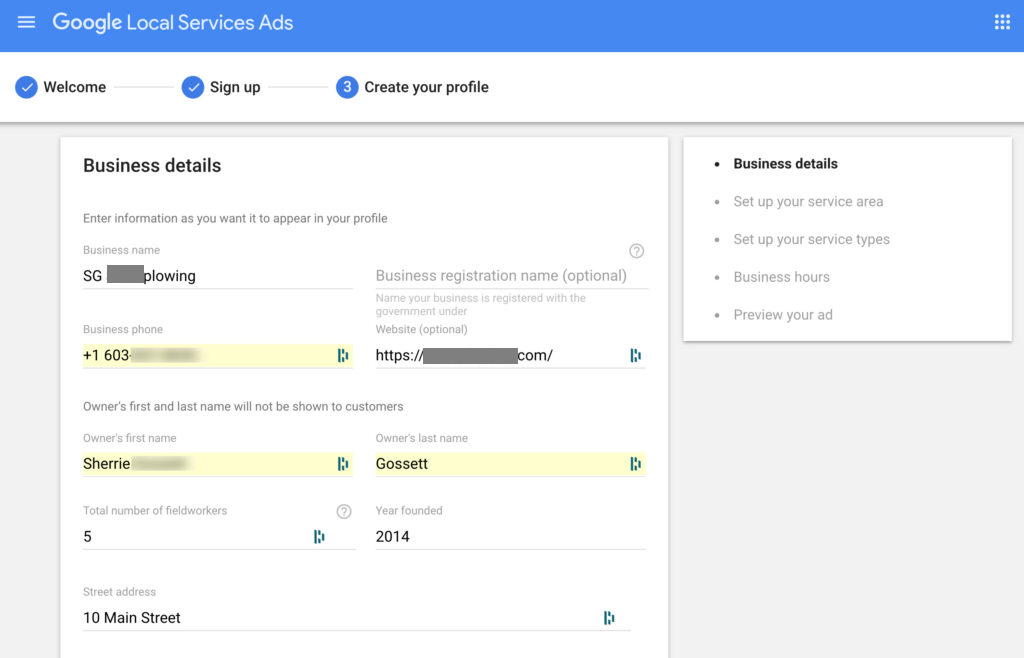Jump to Business hours section
Screen dimensions: 1024x658
pos(781,277)
